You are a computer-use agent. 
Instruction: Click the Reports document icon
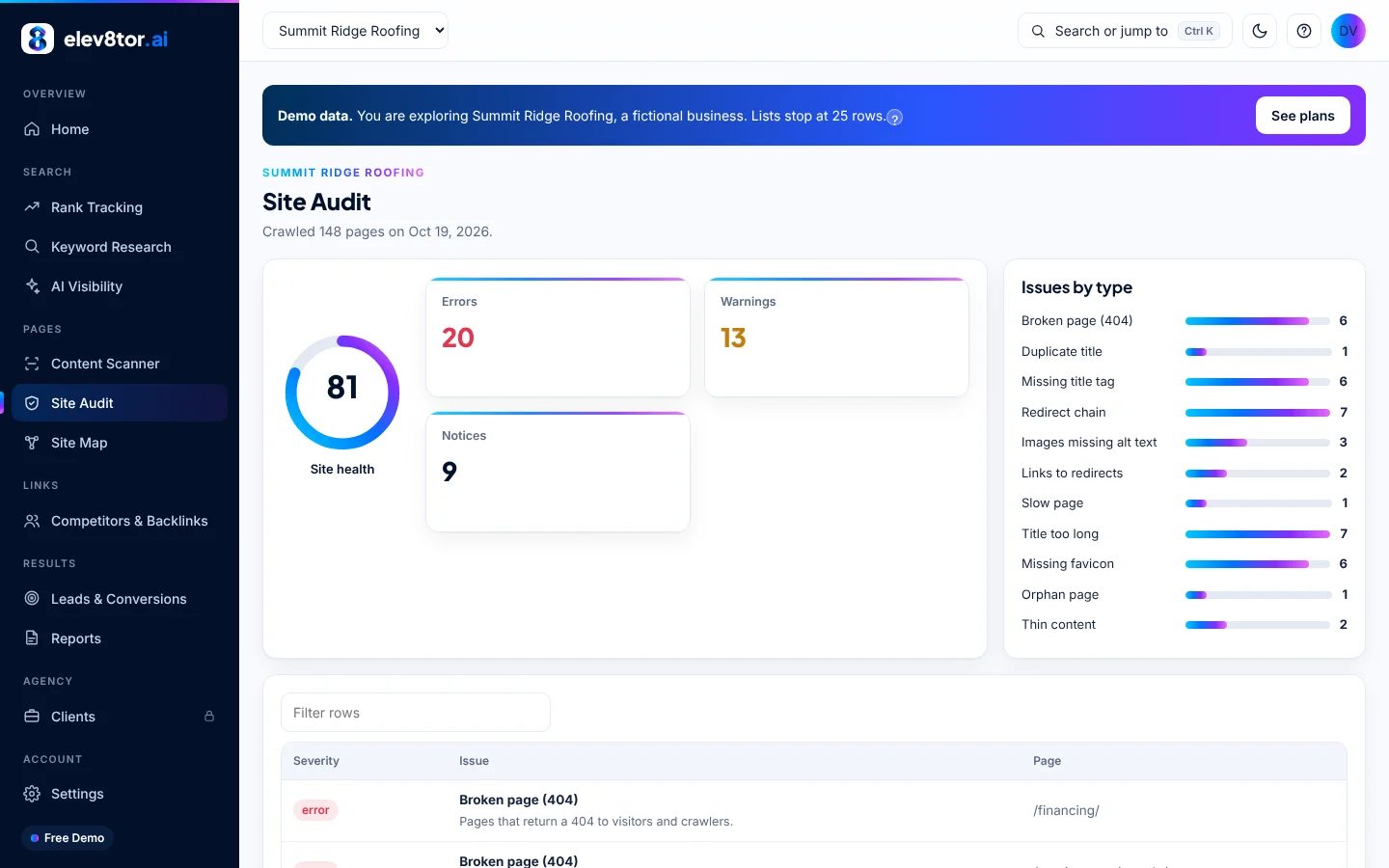point(32,638)
